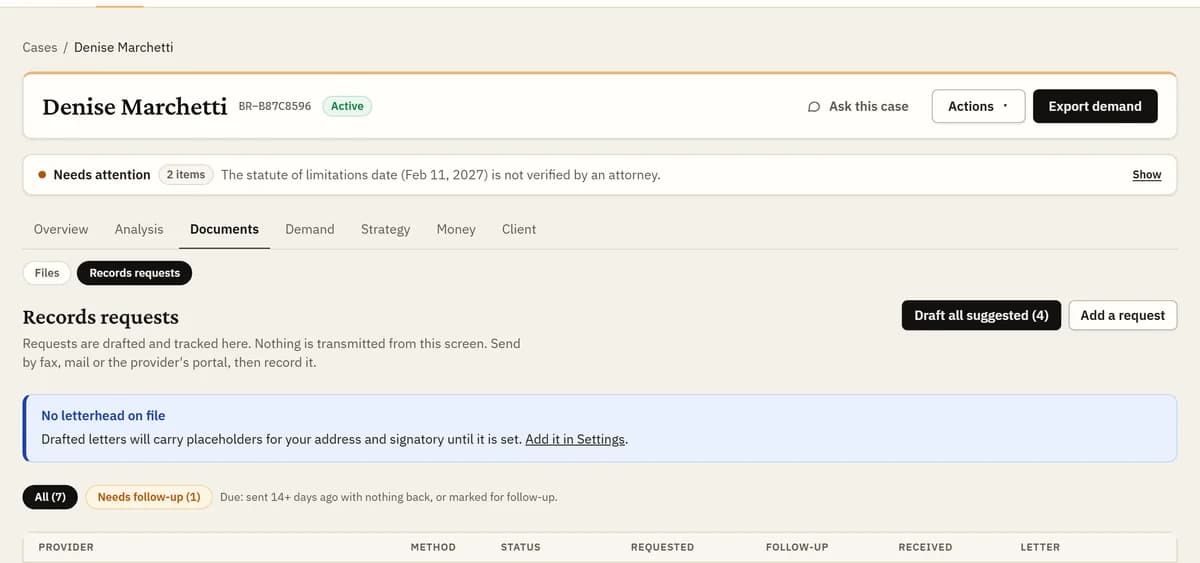Viewport: 1200px width, 563px height.
Task: Click Draft all suggested (4) button
Action: [981, 315]
